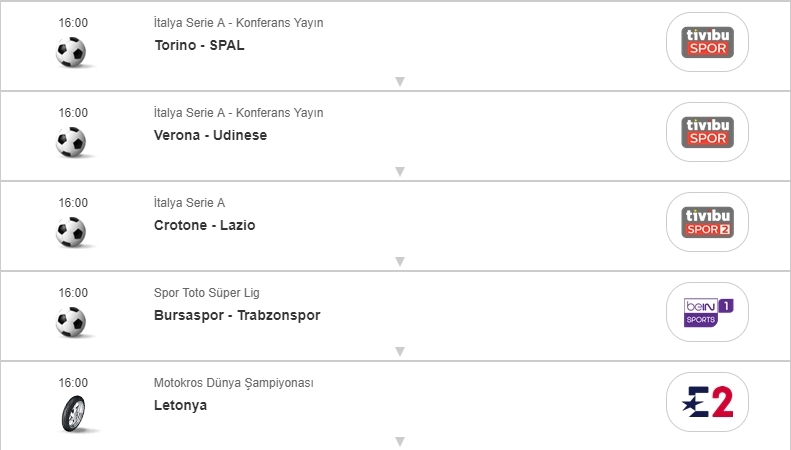Open the tivibu Spor logo for Torino match
791x450 pixels.
pyautogui.click(x=707, y=42)
